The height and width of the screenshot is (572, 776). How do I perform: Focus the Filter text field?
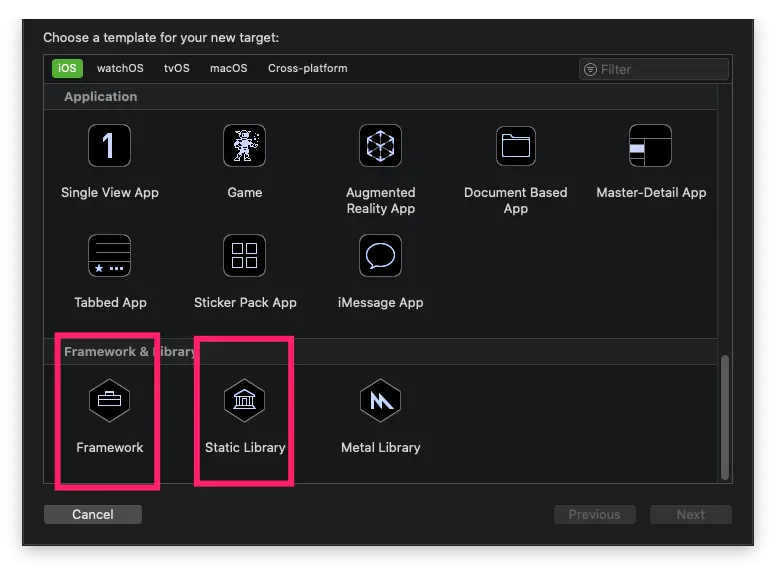tap(654, 69)
